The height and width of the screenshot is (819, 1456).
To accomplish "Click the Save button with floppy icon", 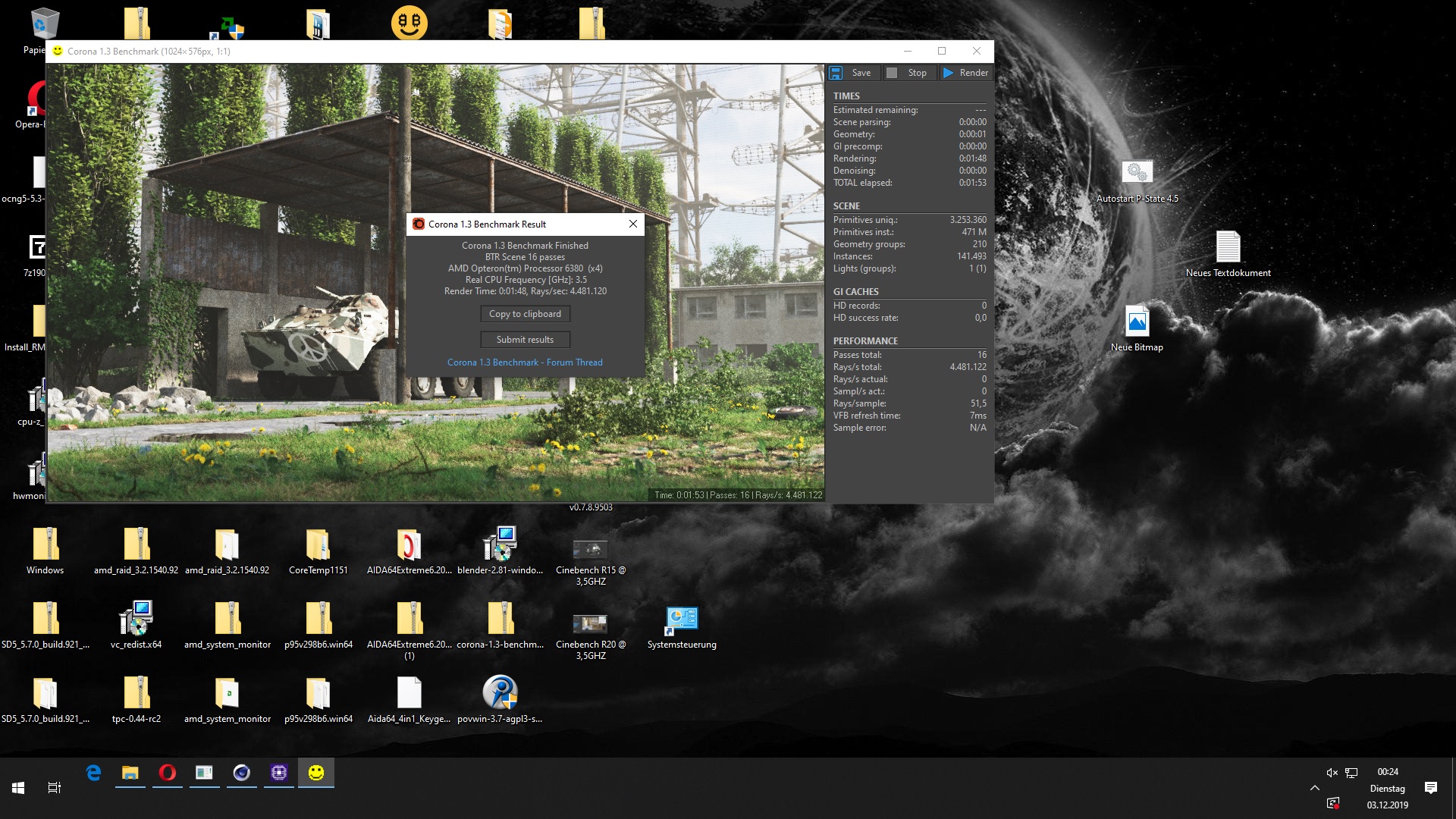I will [852, 73].
